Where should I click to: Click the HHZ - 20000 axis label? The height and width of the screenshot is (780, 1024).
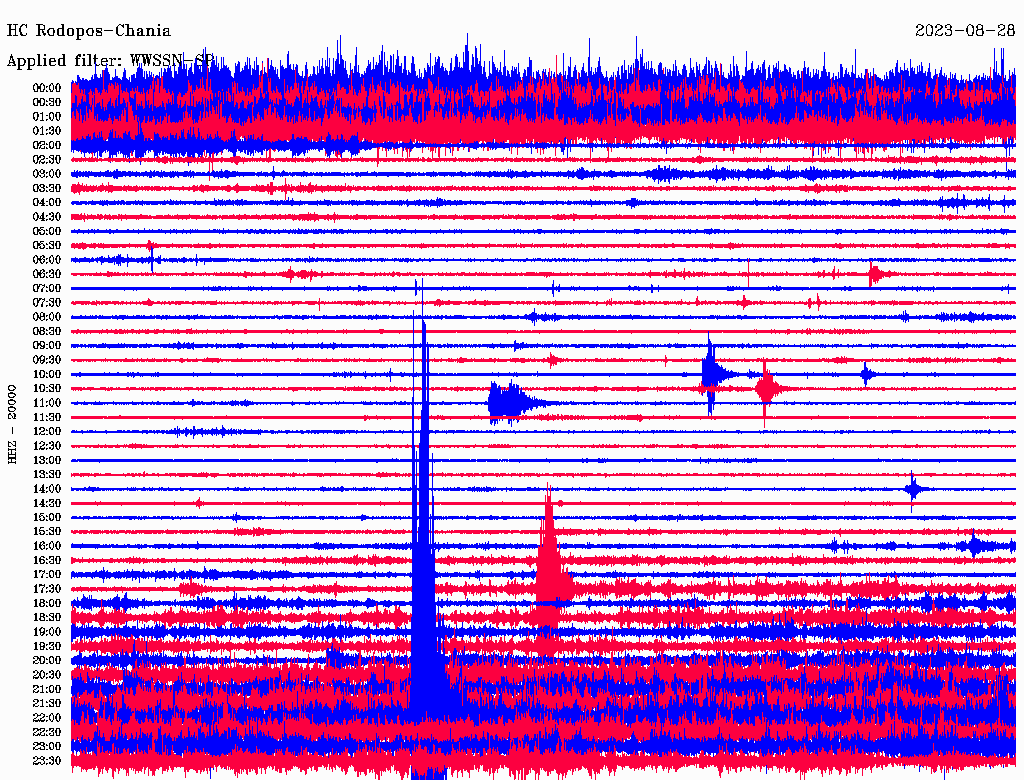point(12,424)
